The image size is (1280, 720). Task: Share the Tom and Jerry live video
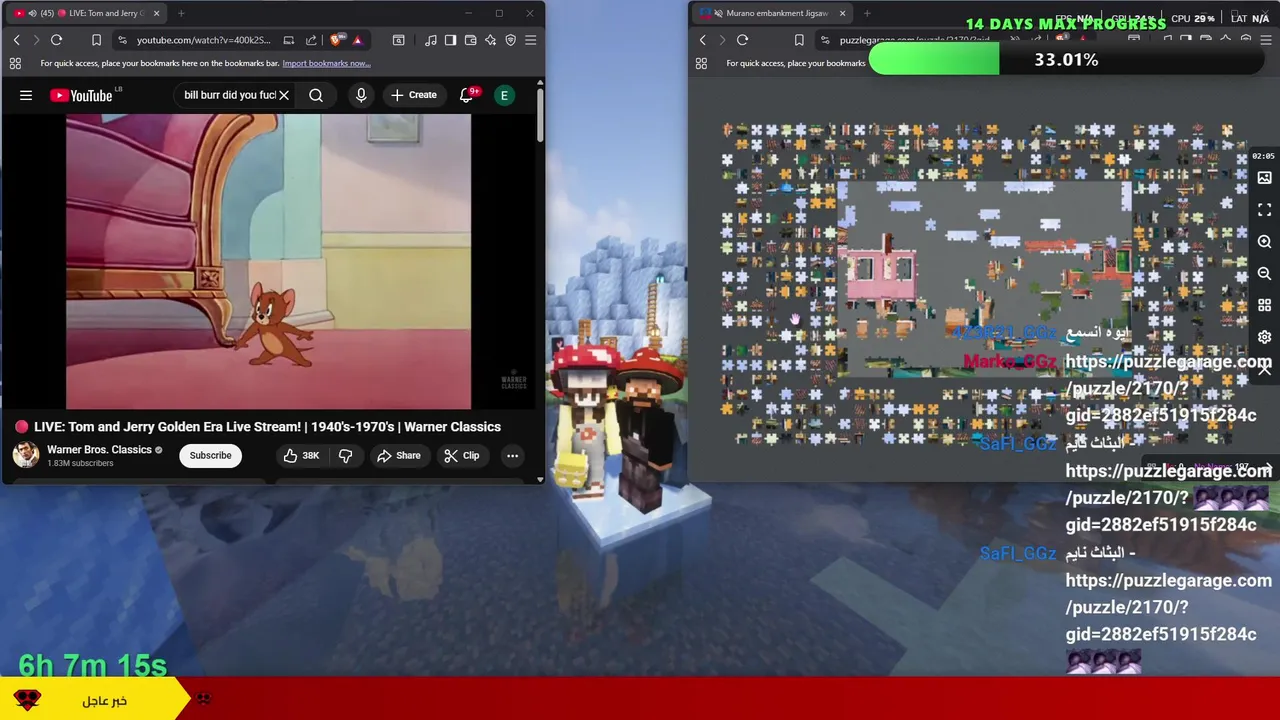[x=398, y=455]
